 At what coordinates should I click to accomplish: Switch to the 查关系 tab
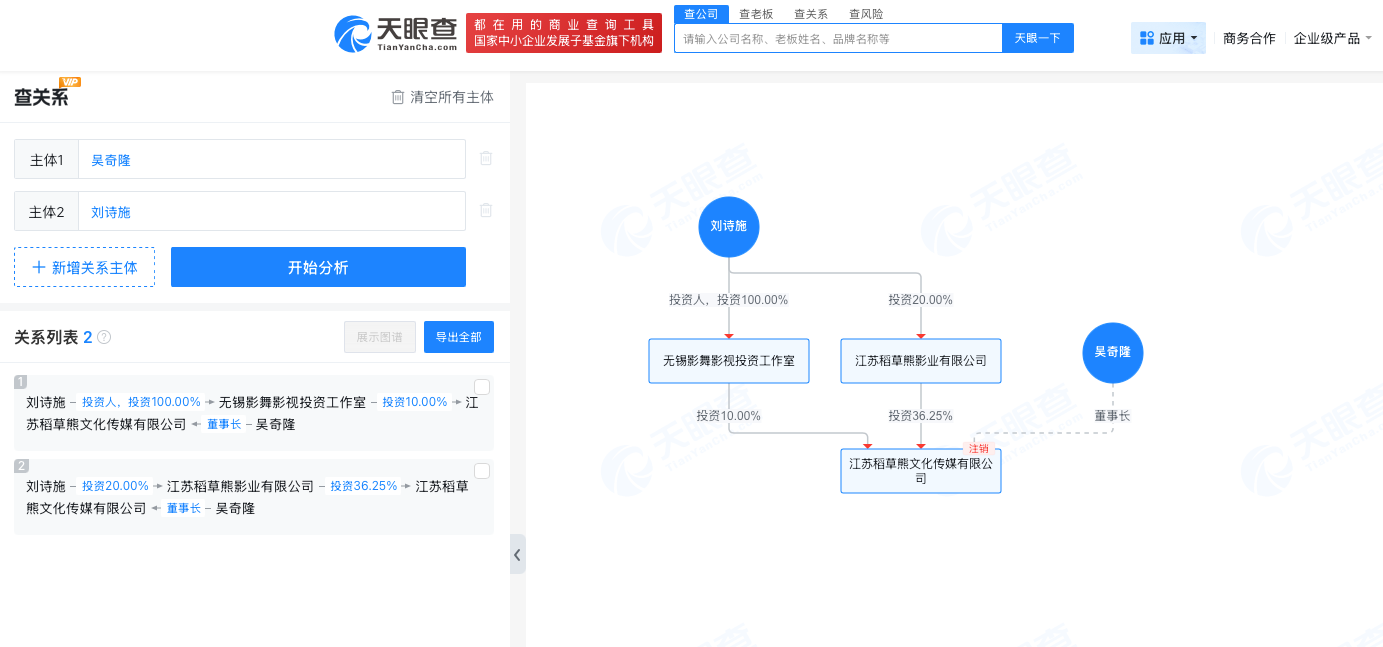coord(811,14)
